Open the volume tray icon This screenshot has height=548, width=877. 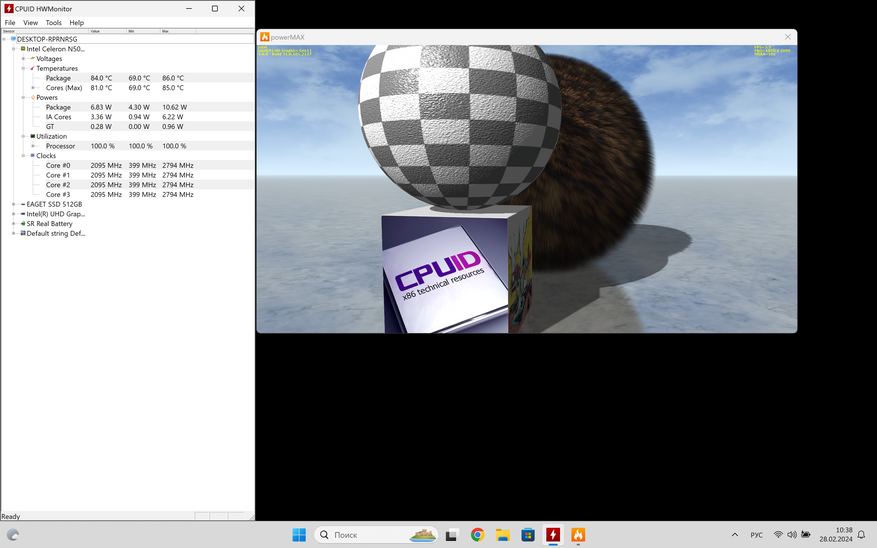coord(792,535)
